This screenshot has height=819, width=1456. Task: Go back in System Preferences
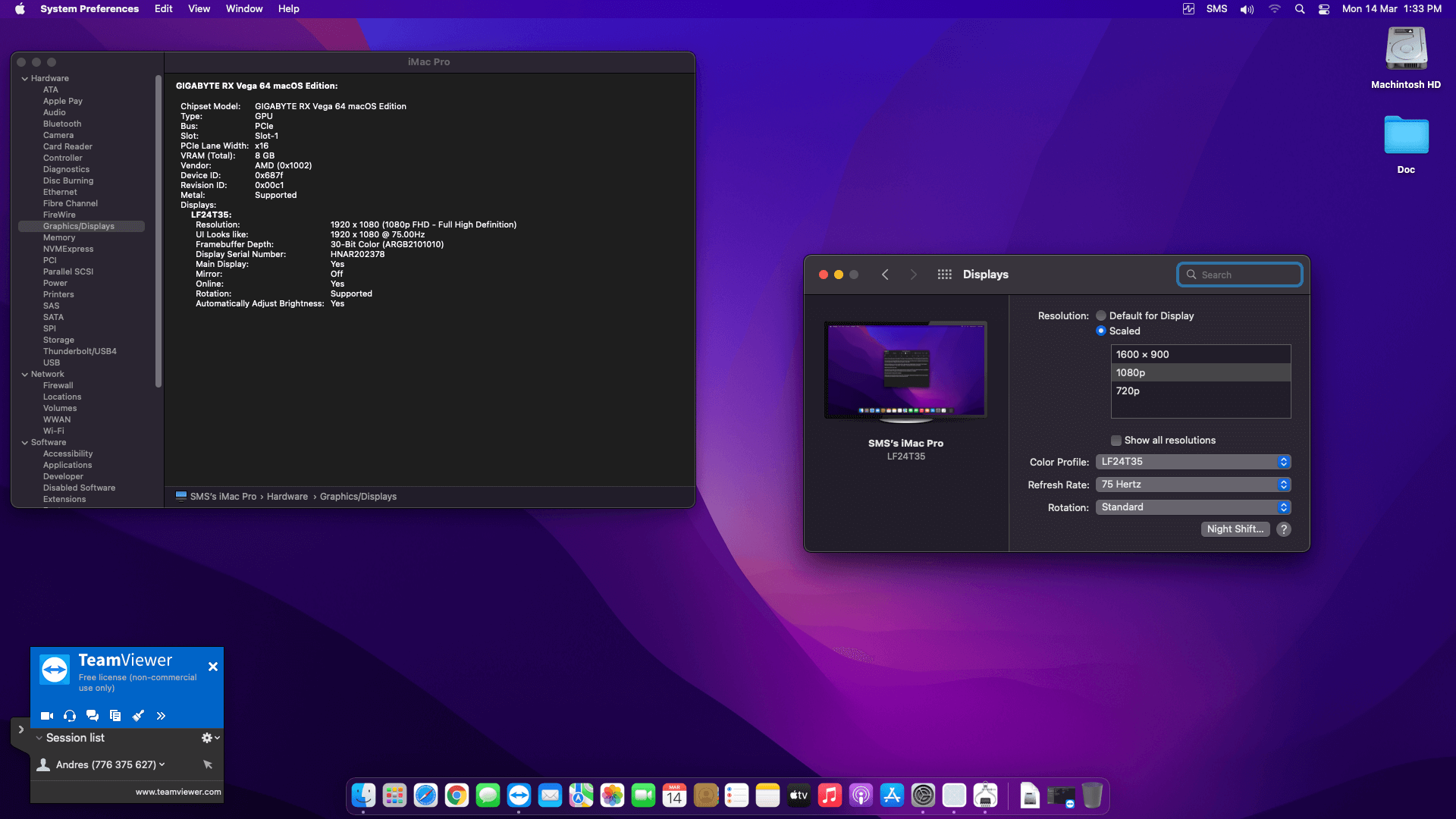[885, 275]
